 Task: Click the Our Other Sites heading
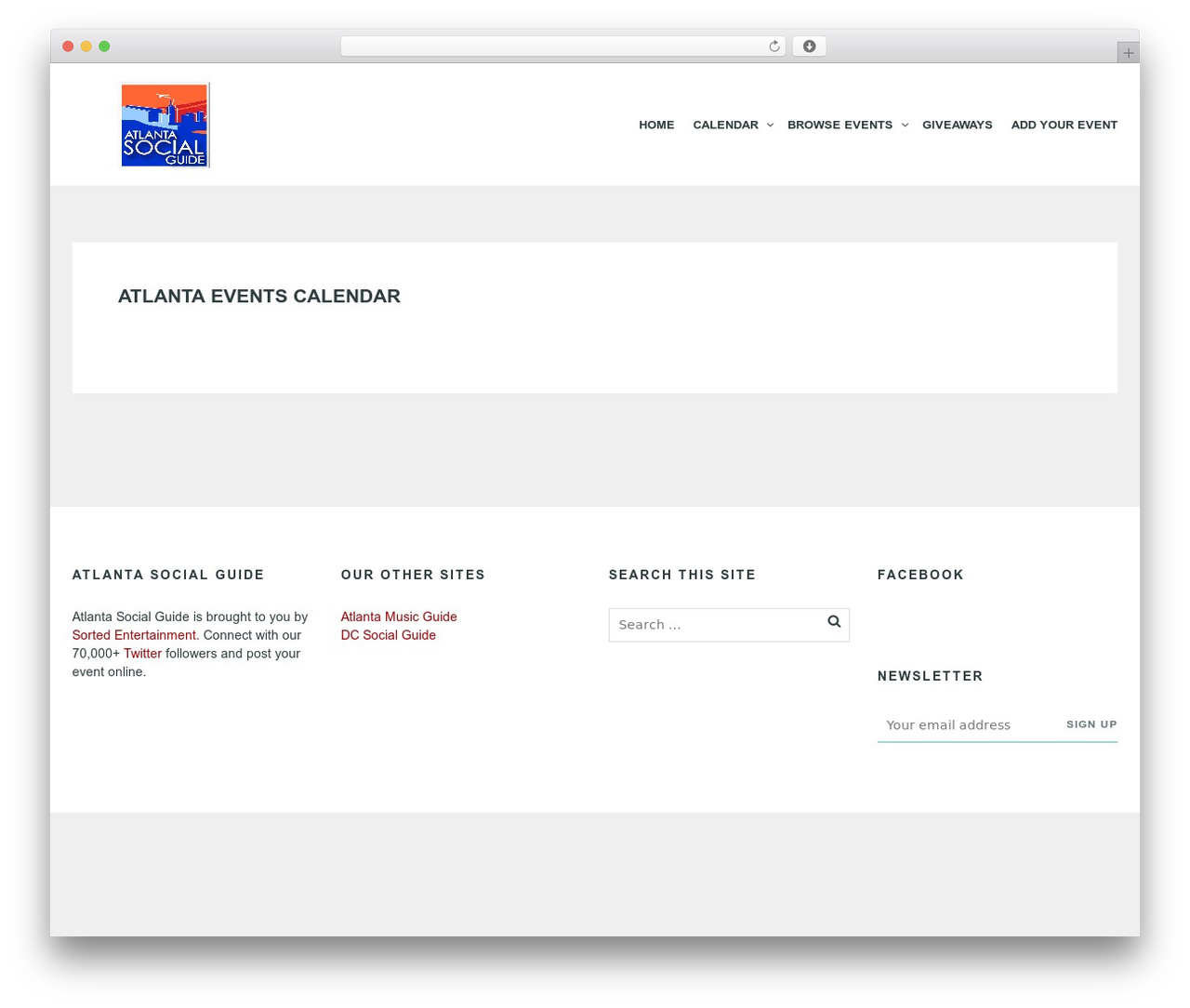(x=413, y=575)
